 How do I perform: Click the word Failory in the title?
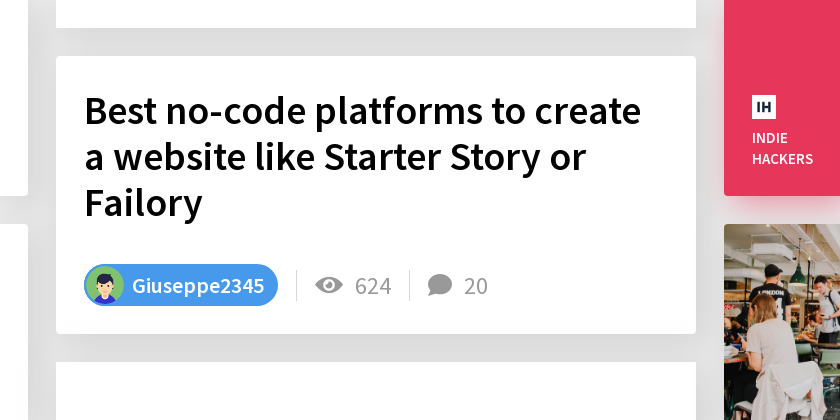click(144, 204)
